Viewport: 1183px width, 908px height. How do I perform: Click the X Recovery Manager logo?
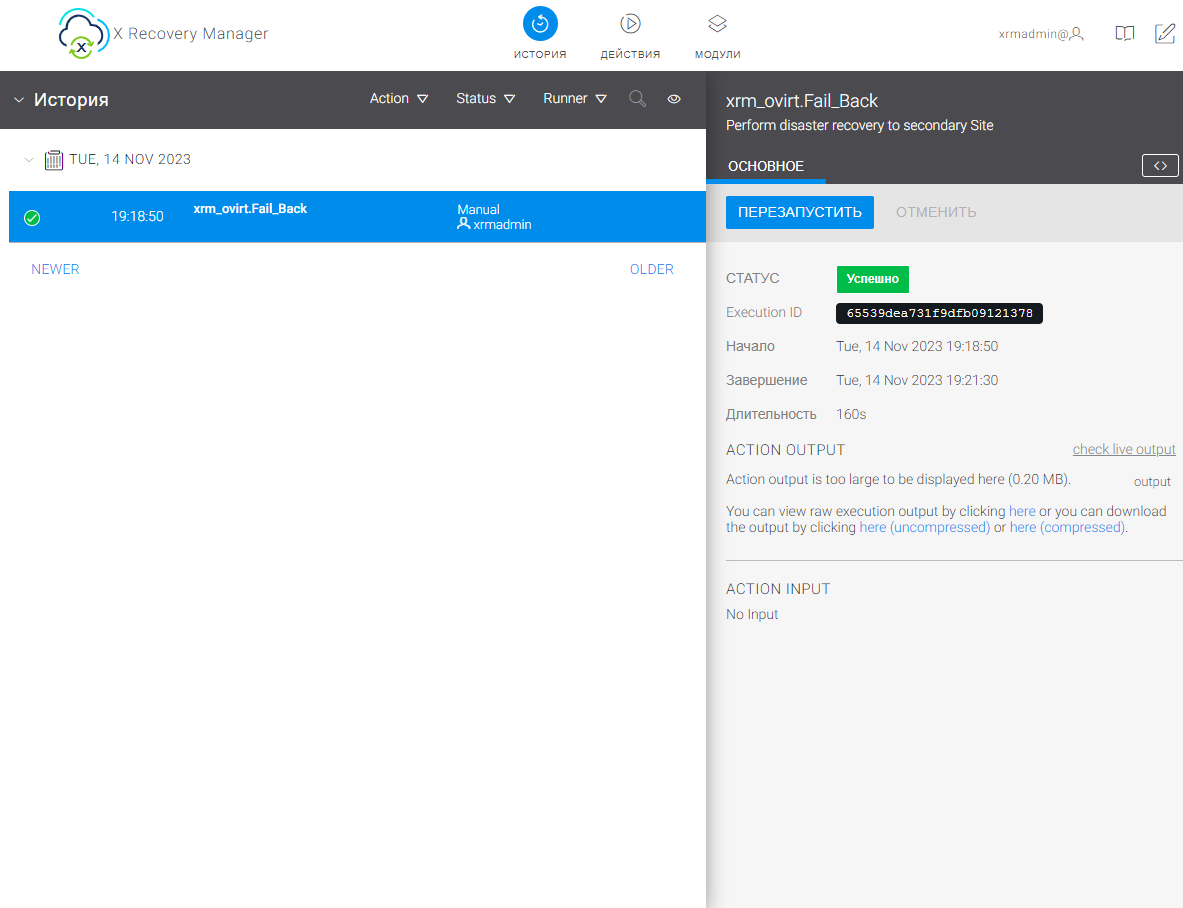[82, 34]
